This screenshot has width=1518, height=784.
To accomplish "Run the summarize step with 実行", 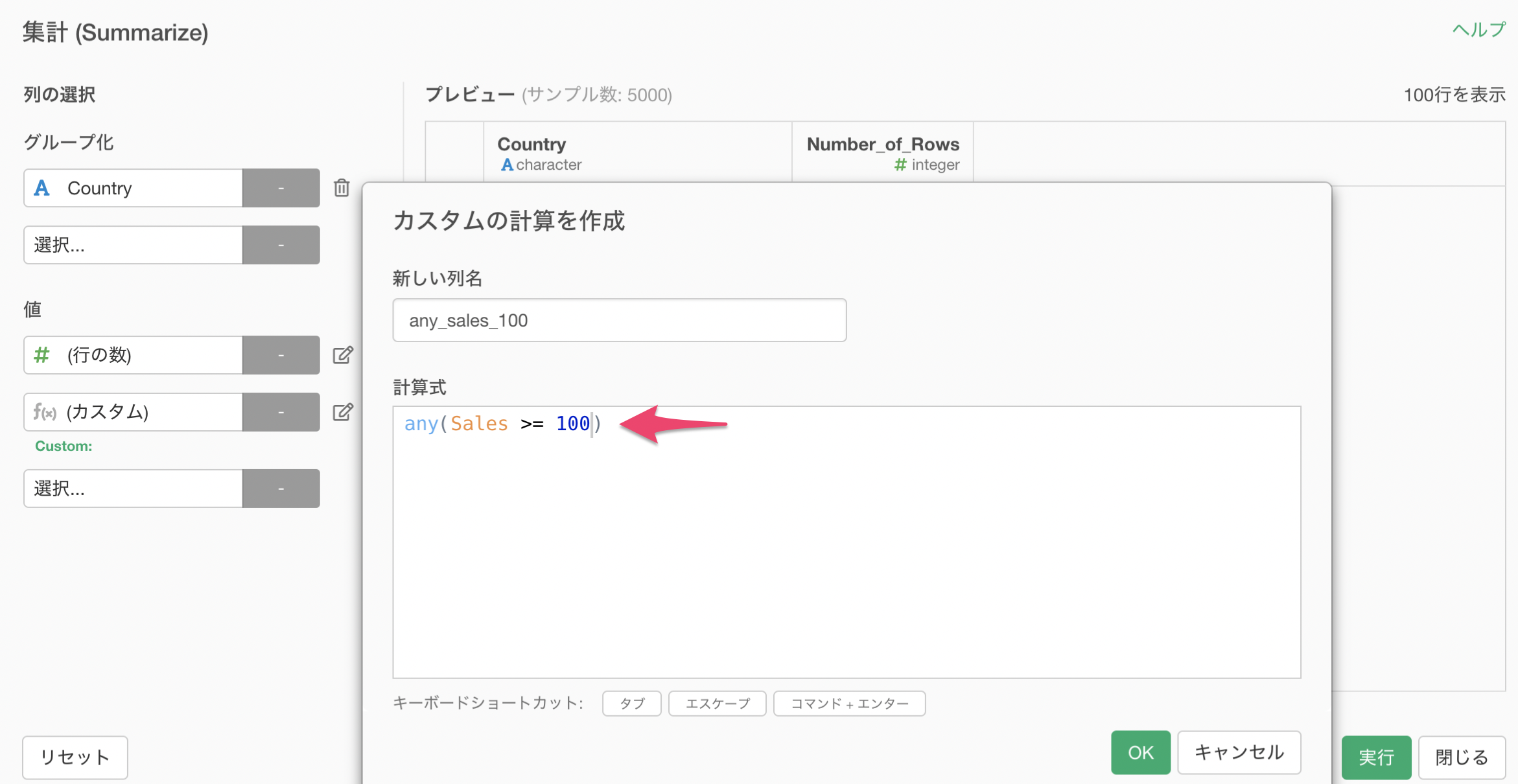I will pos(1376,757).
